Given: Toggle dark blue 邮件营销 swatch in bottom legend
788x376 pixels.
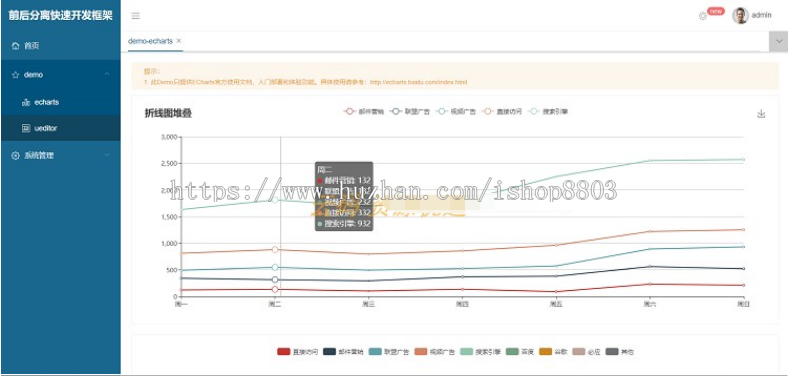Looking at the screenshot, I should pos(330,352).
